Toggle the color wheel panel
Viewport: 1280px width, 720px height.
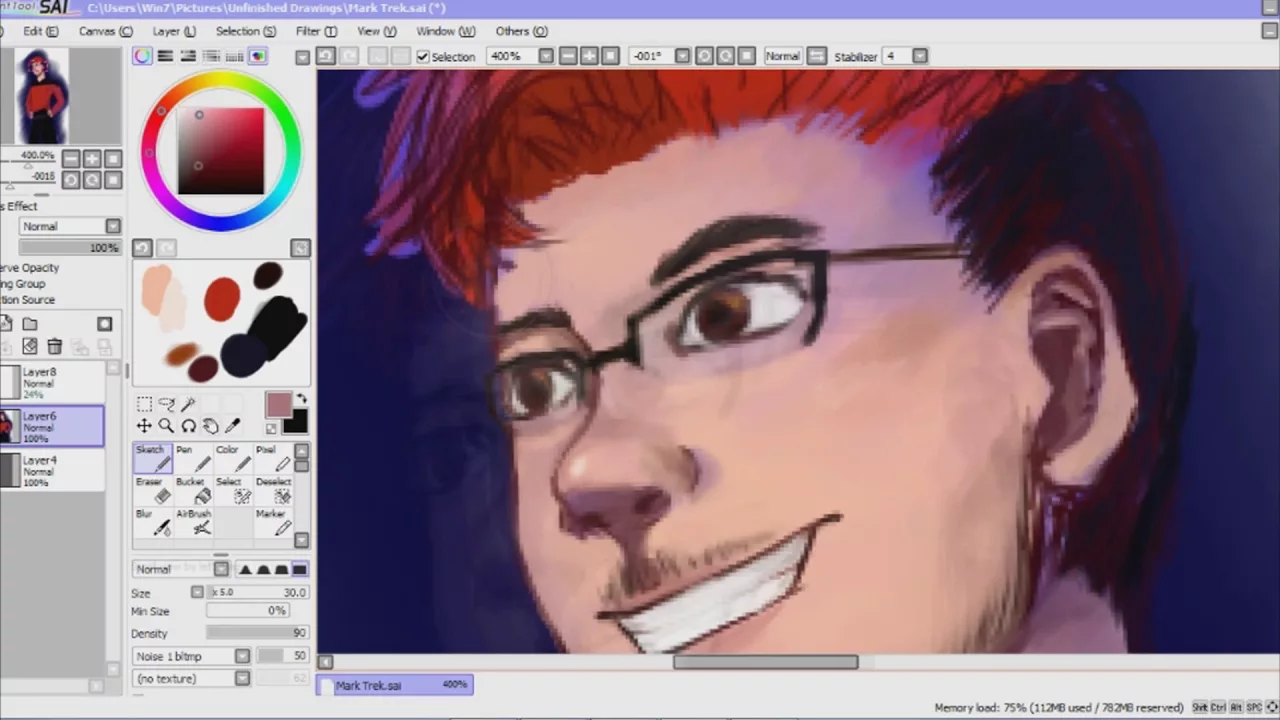(142, 56)
